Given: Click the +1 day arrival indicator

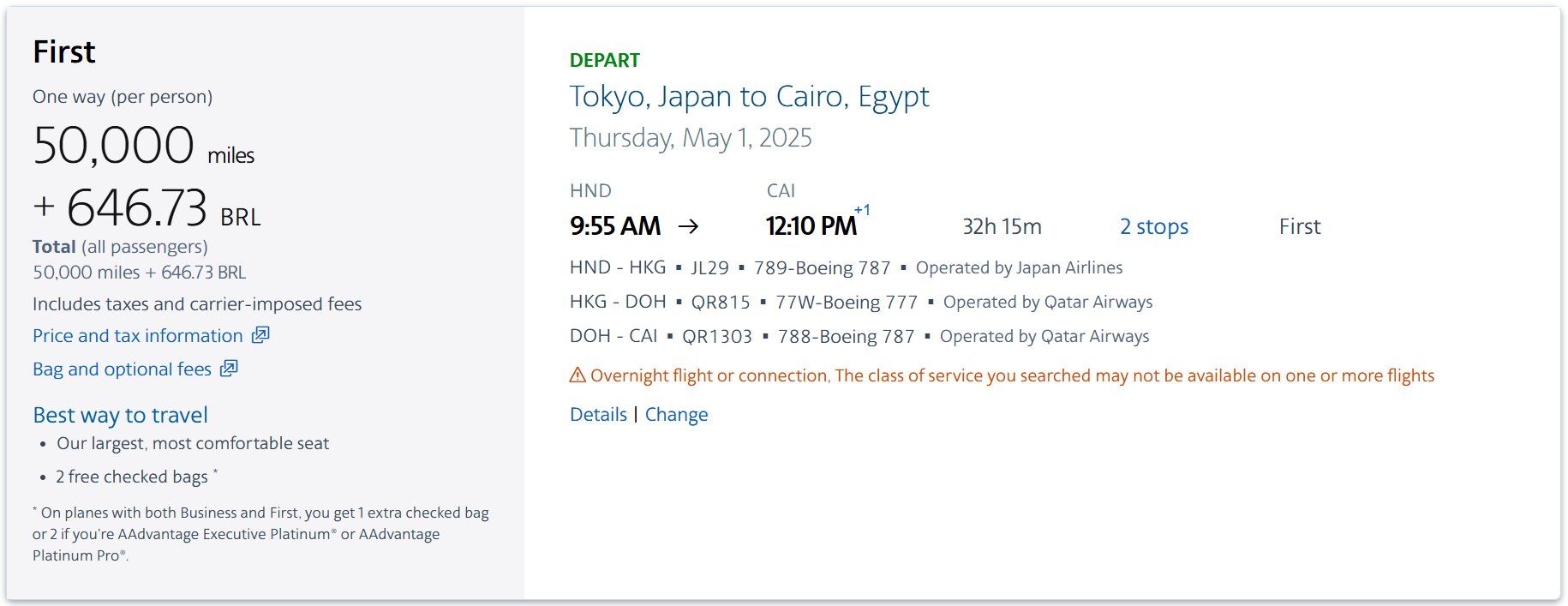Looking at the screenshot, I should 862,210.
